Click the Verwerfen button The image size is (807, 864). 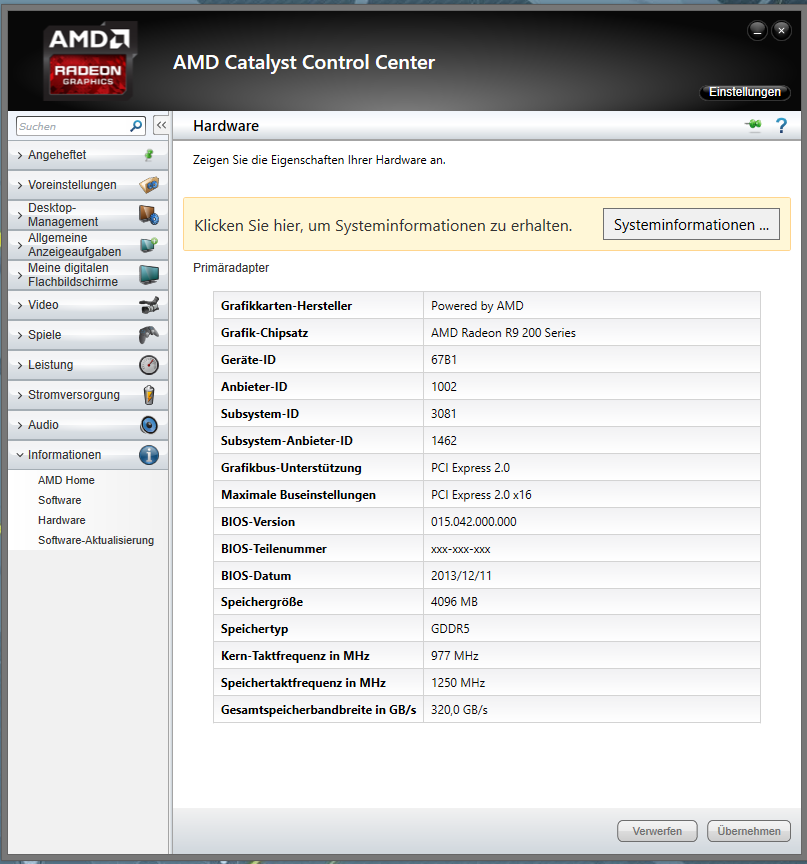click(657, 831)
